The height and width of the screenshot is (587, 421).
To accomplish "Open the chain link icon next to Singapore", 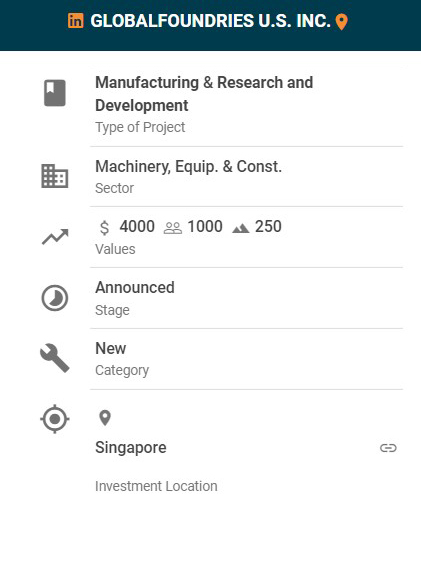I will [x=388, y=448].
